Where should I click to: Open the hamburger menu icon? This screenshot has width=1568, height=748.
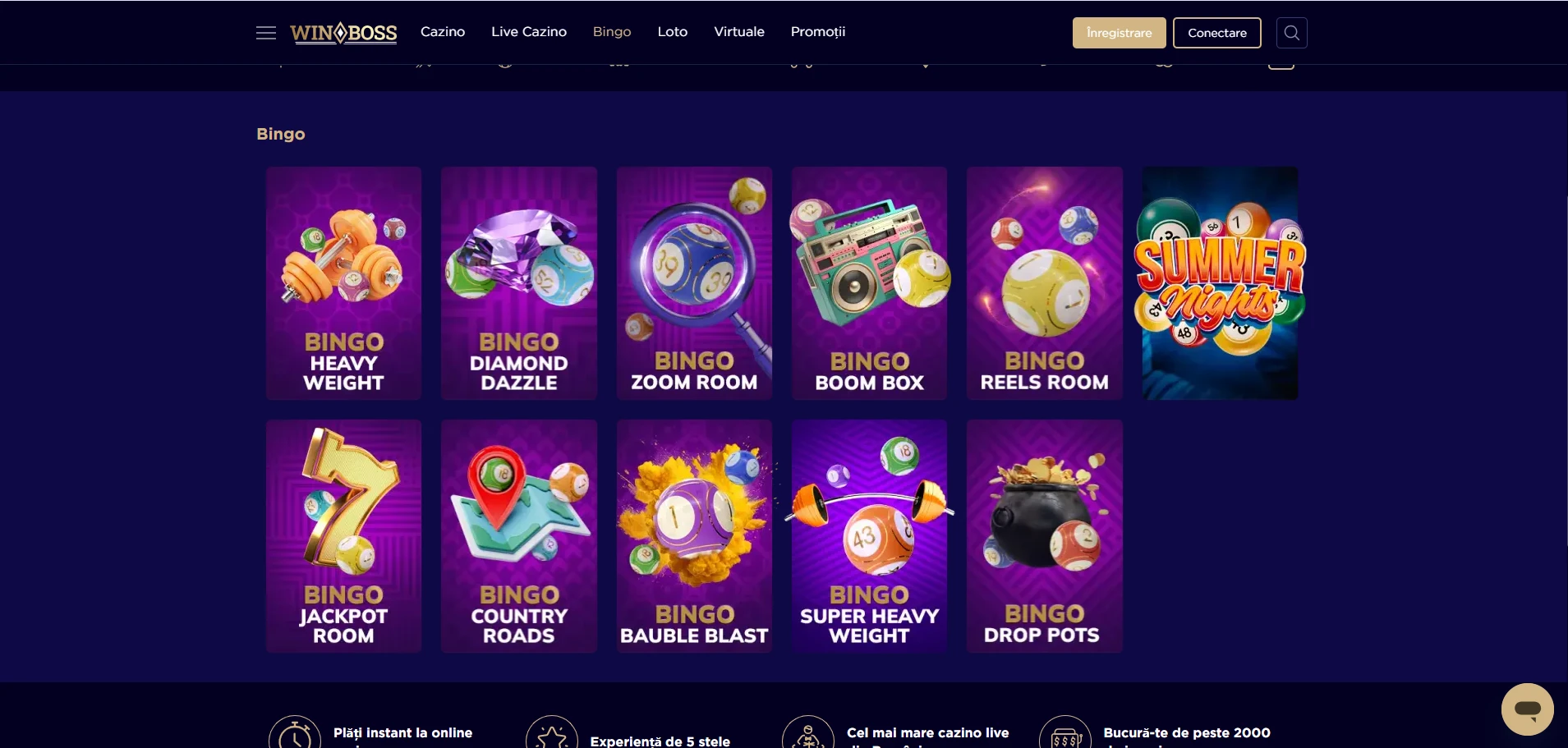point(266,33)
